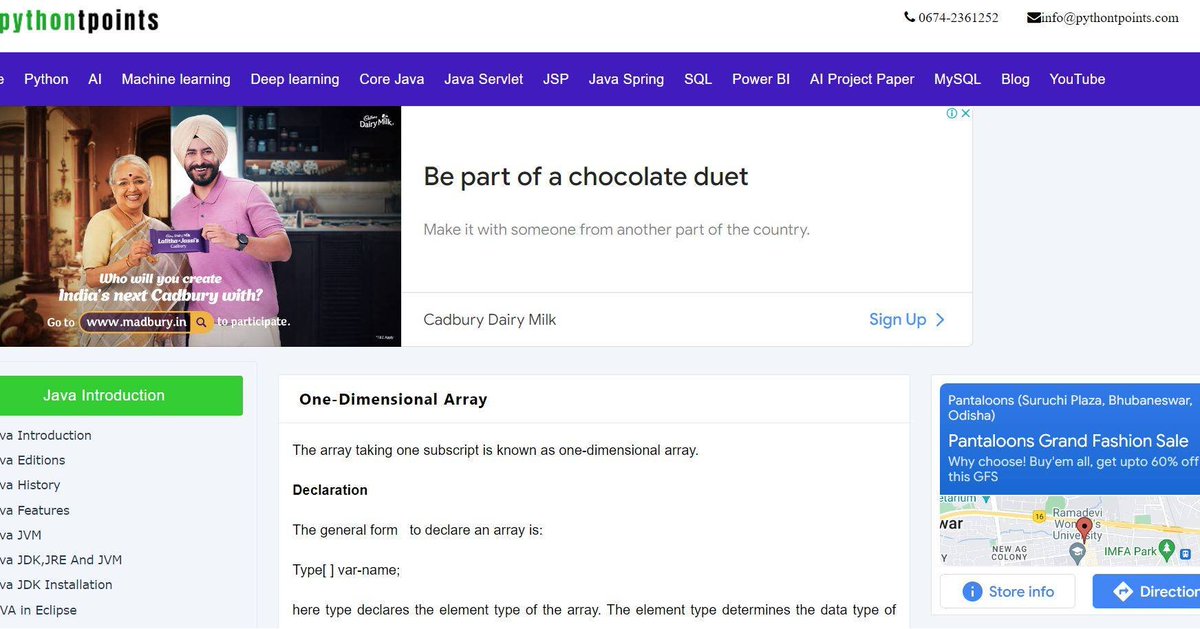Viewport: 1200px width, 629px height.
Task: Open the AdChoices info icon on banner ad
Action: [952, 114]
